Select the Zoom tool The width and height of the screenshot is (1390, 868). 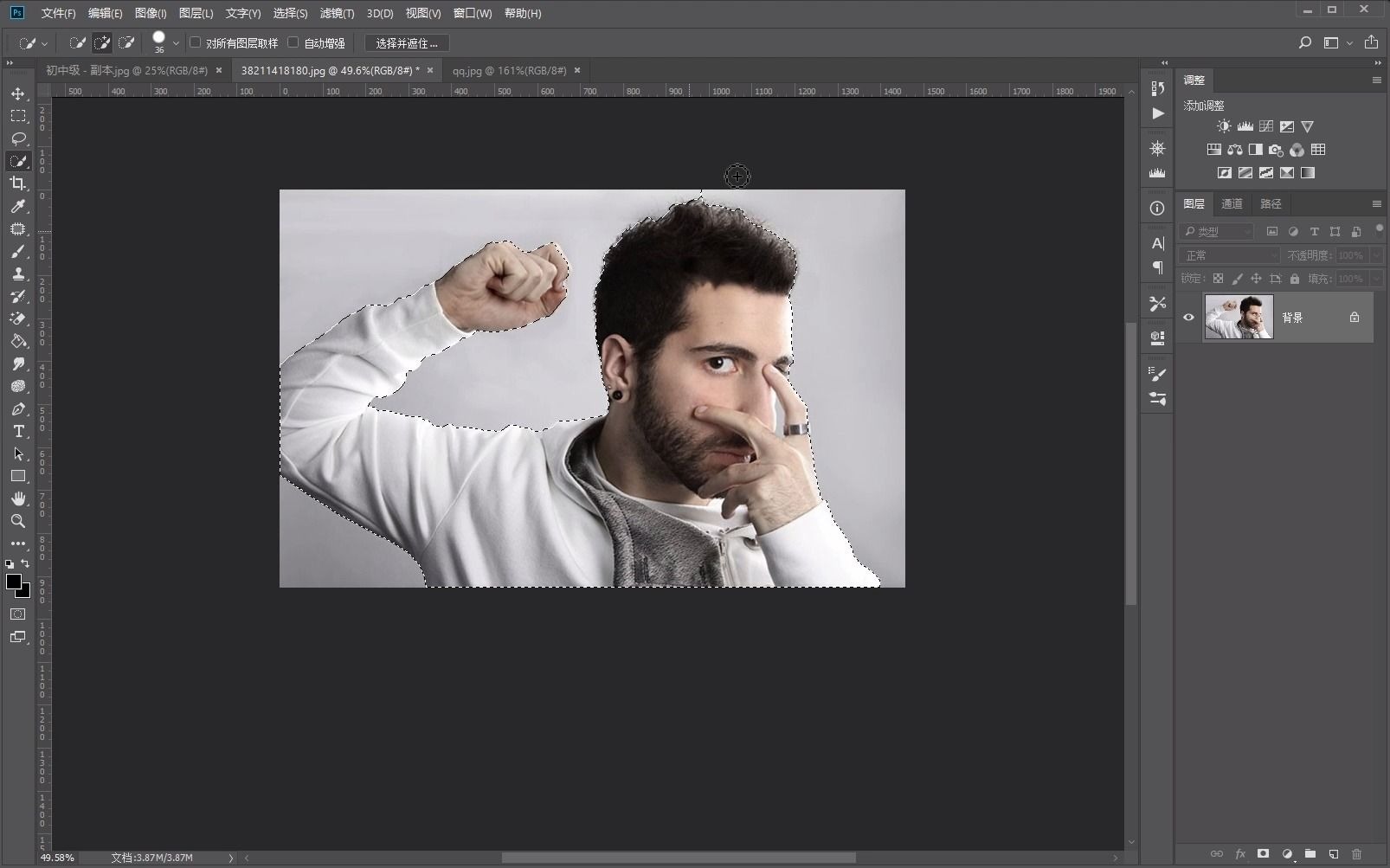click(18, 521)
